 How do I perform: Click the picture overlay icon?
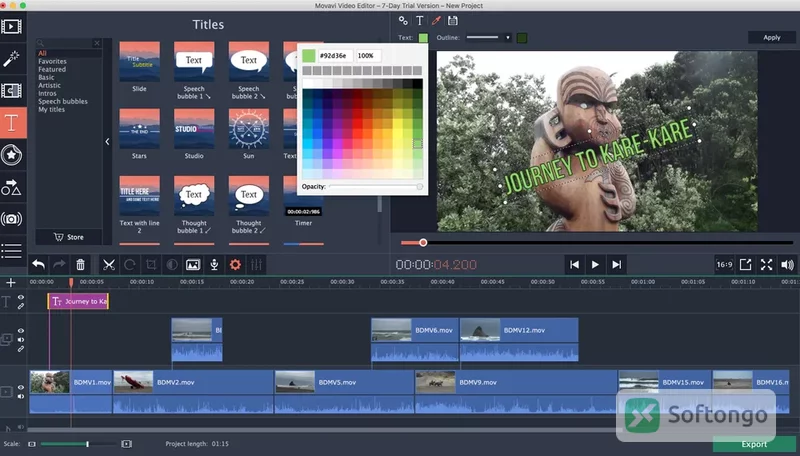[x=193, y=264]
